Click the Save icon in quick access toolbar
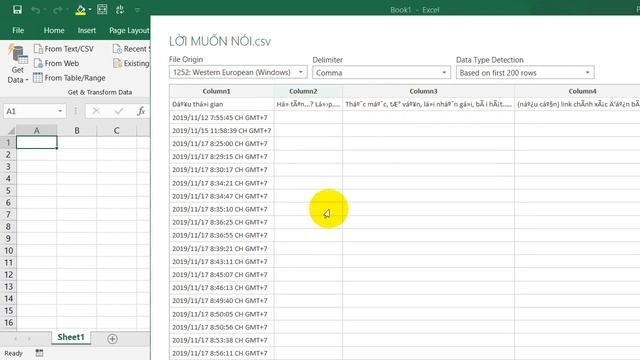640x360 pixels. (x=17, y=9)
